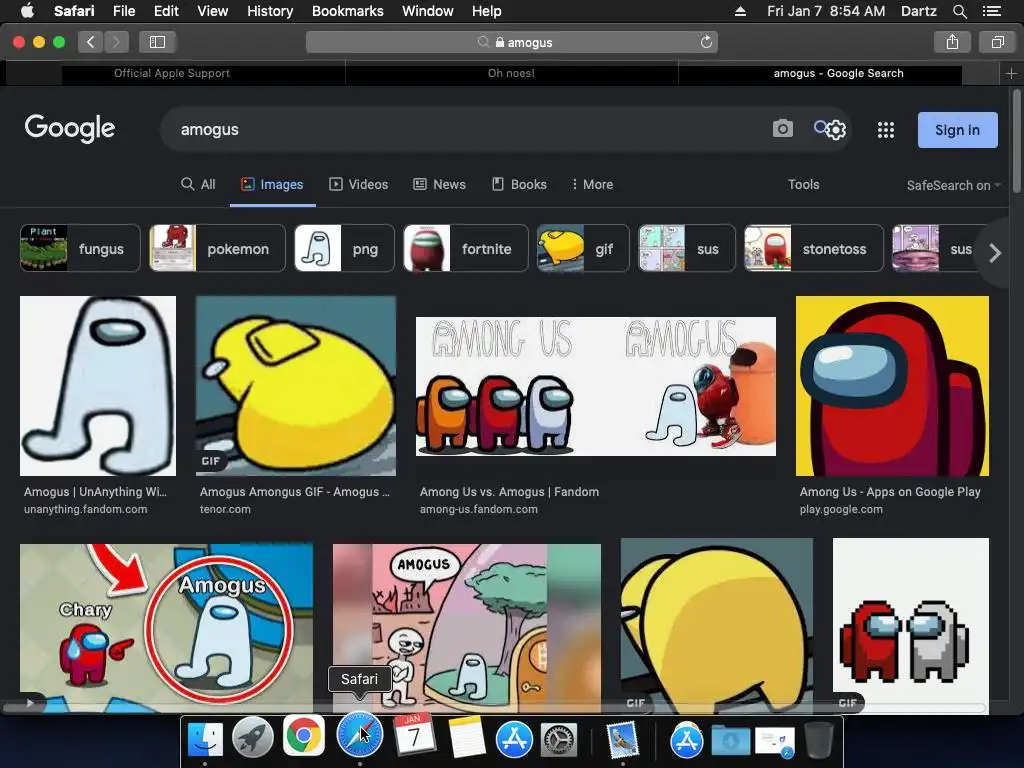Switch to the Oh noes! tab
Viewport: 1024px width, 768px height.
point(511,73)
